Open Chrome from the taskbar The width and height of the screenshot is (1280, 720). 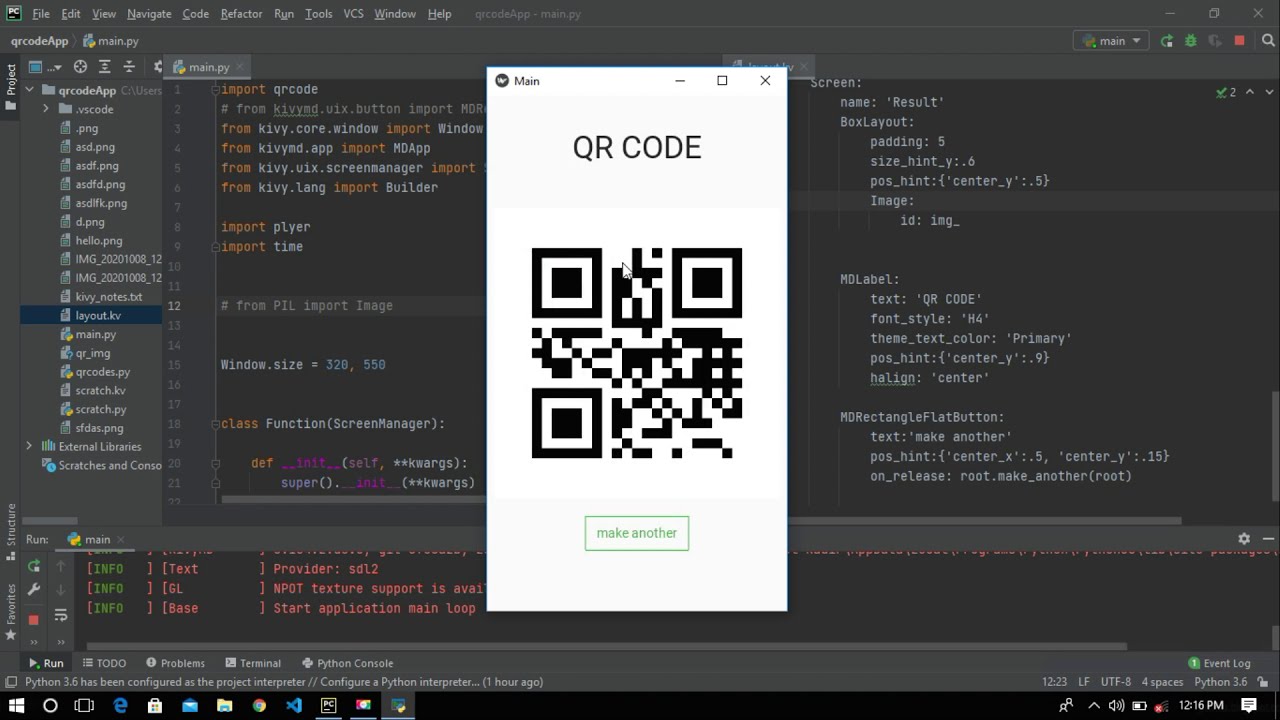(x=259, y=705)
